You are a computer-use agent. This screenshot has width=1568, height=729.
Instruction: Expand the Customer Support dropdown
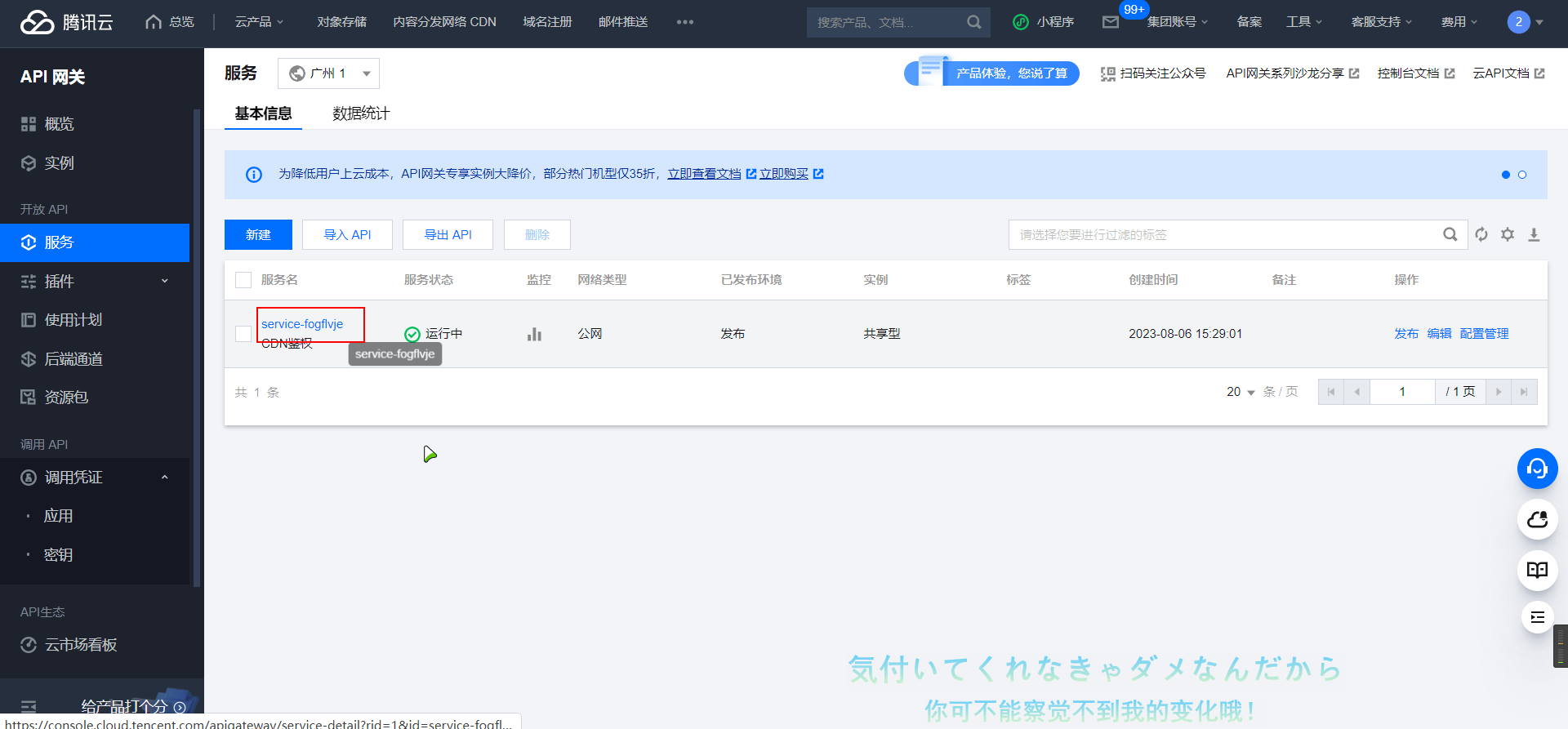pos(1381,22)
